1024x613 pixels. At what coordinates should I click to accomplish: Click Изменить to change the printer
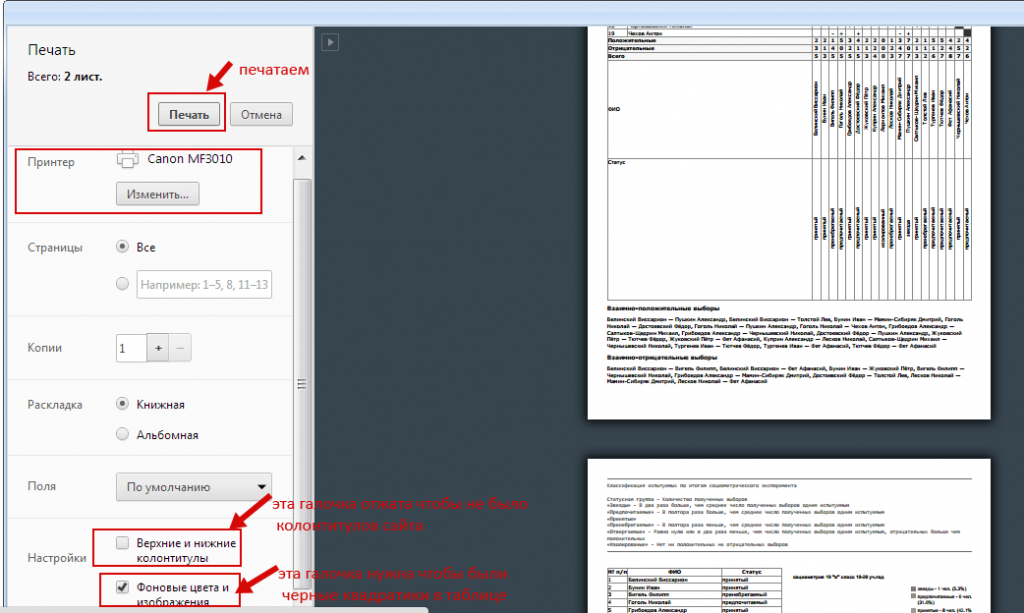coord(160,193)
